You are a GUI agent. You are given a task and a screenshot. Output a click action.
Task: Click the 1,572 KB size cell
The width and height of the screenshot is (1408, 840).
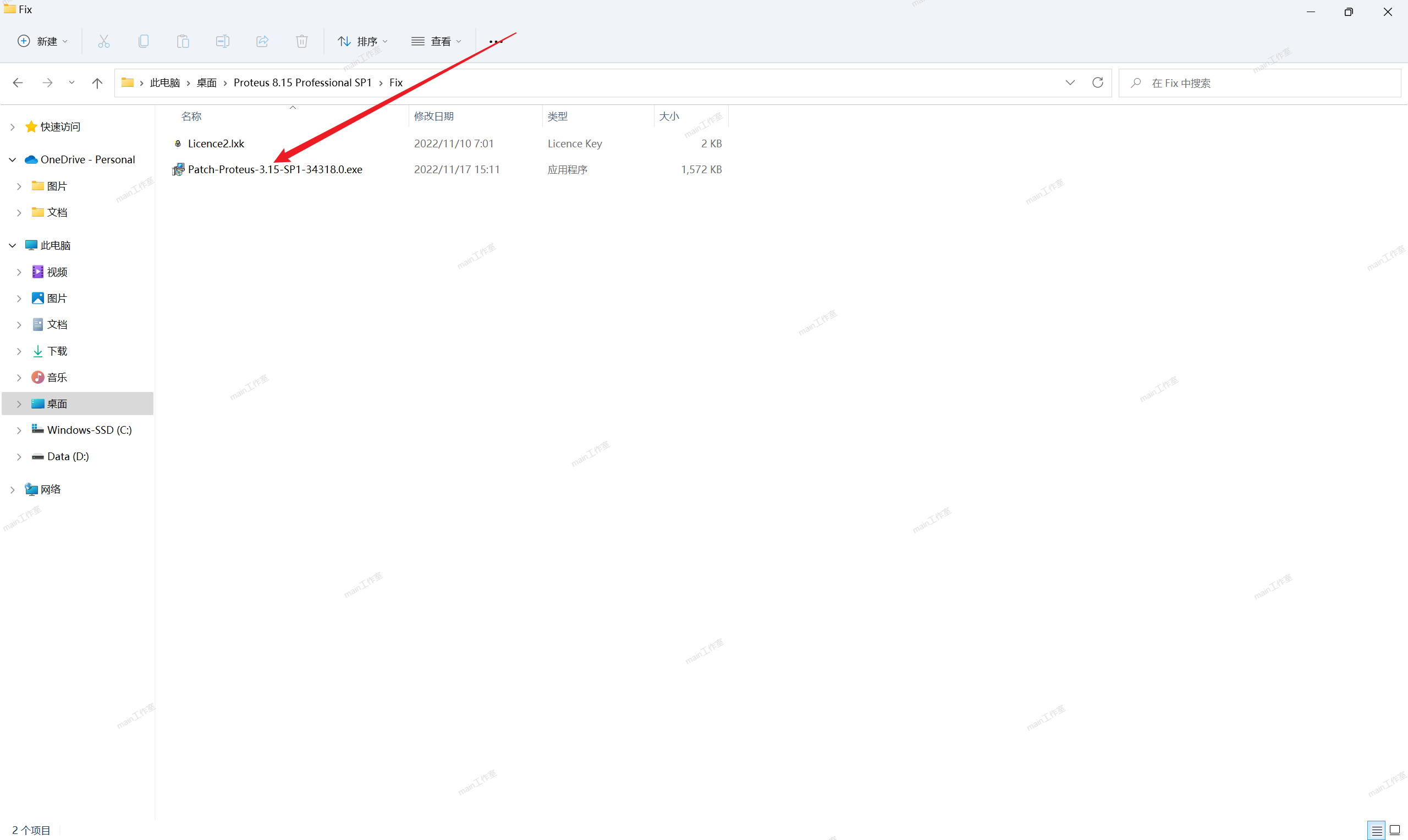point(701,169)
